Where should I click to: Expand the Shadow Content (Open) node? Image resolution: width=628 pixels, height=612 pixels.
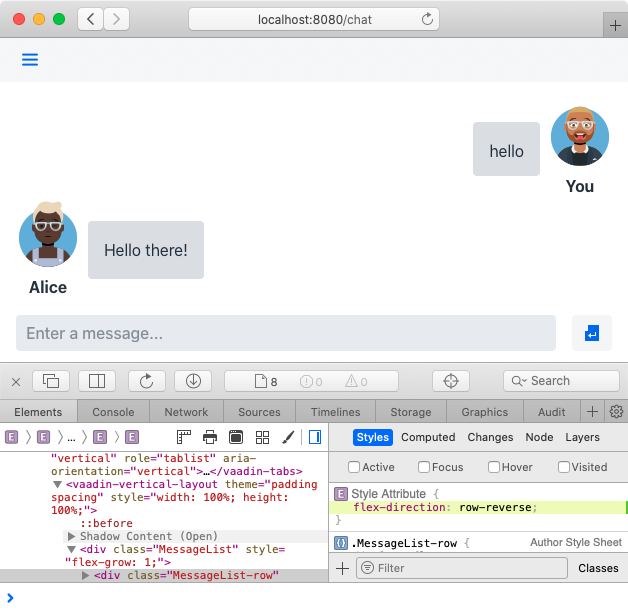[71, 537]
